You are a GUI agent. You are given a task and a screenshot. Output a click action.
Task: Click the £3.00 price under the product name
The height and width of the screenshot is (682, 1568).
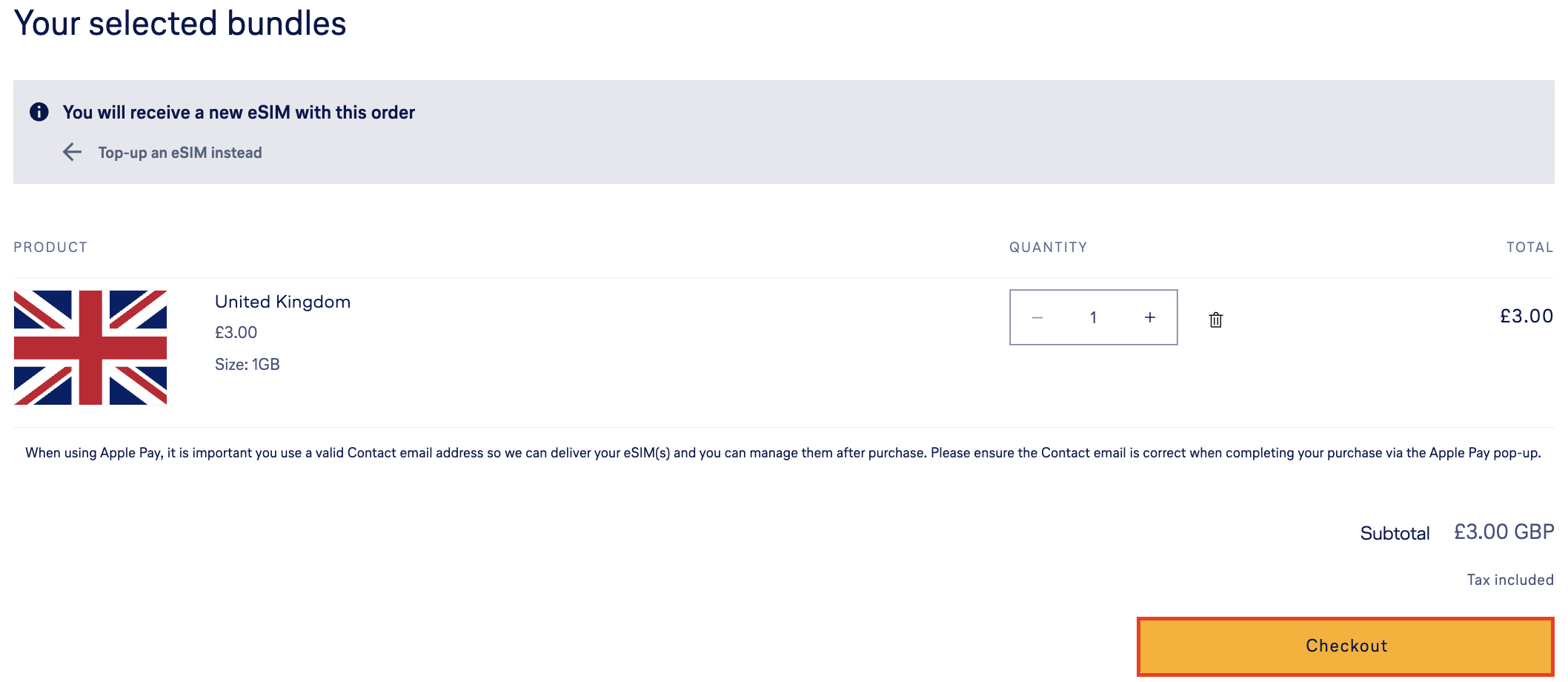coord(235,331)
